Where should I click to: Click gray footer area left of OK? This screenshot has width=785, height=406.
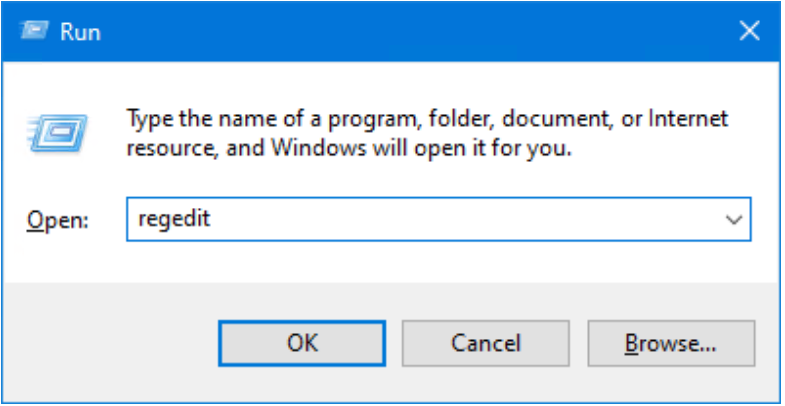click(x=110, y=344)
